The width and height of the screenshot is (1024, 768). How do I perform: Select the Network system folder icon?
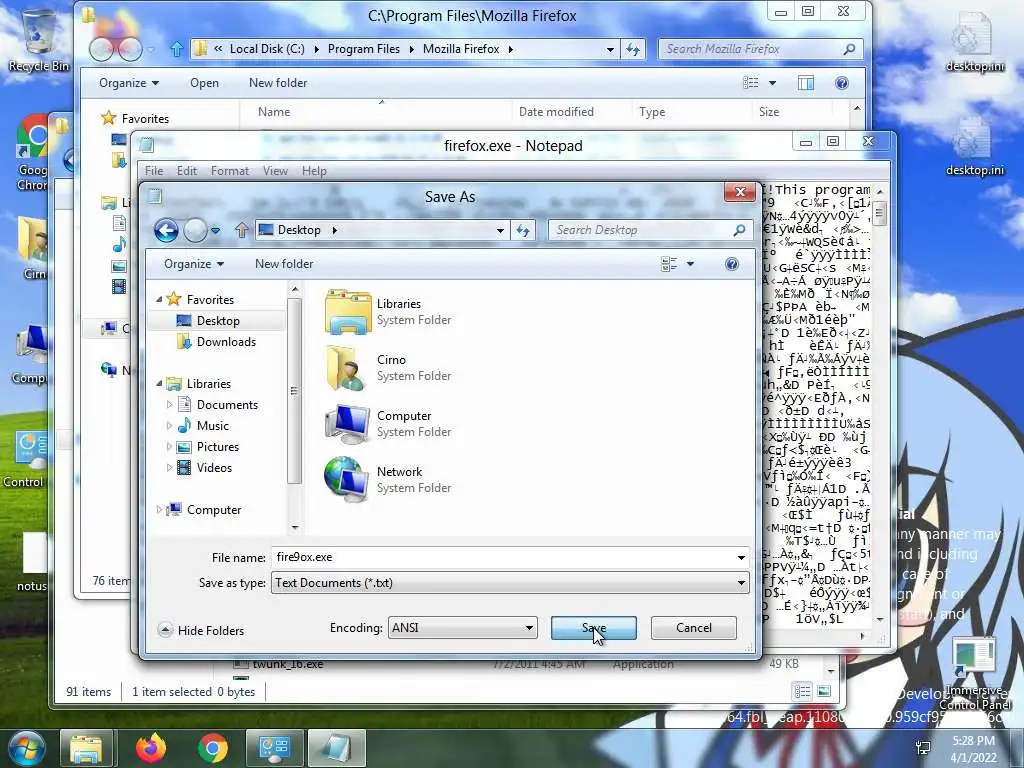[346, 479]
